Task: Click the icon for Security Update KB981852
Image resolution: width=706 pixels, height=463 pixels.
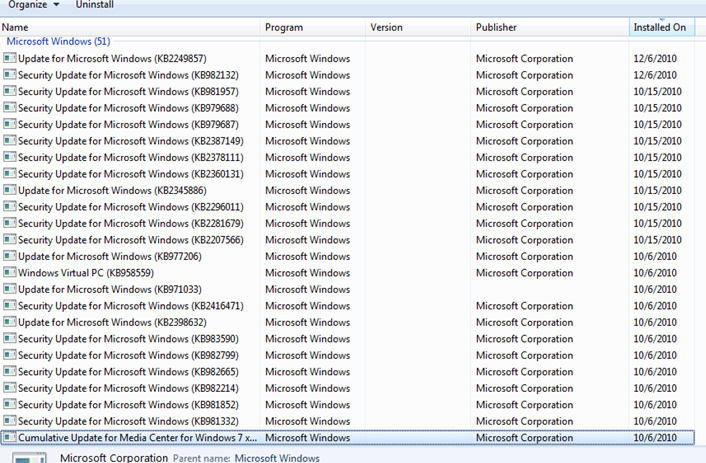Action: click(x=9, y=404)
